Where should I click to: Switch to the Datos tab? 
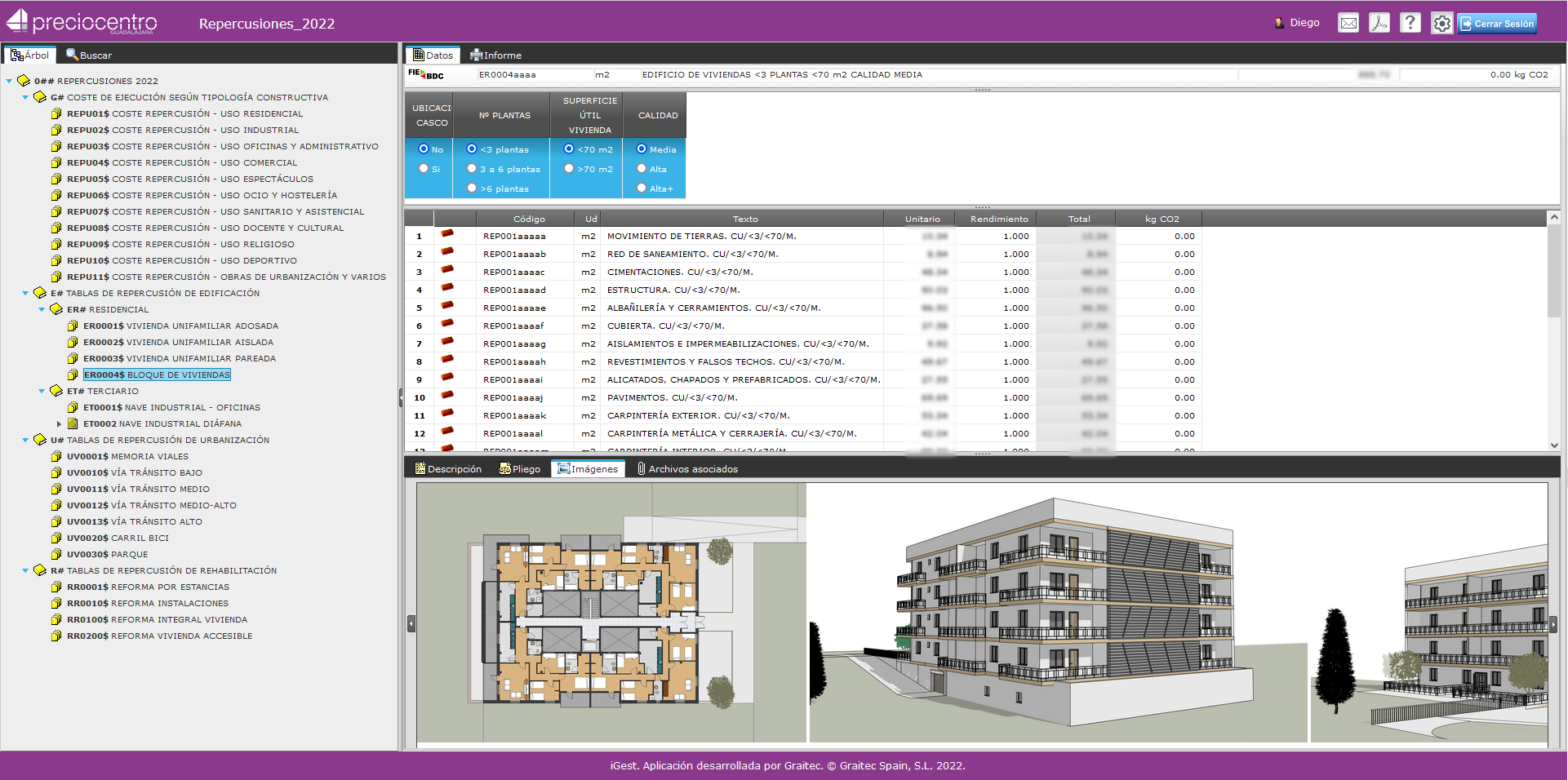(x=433, y=55)
